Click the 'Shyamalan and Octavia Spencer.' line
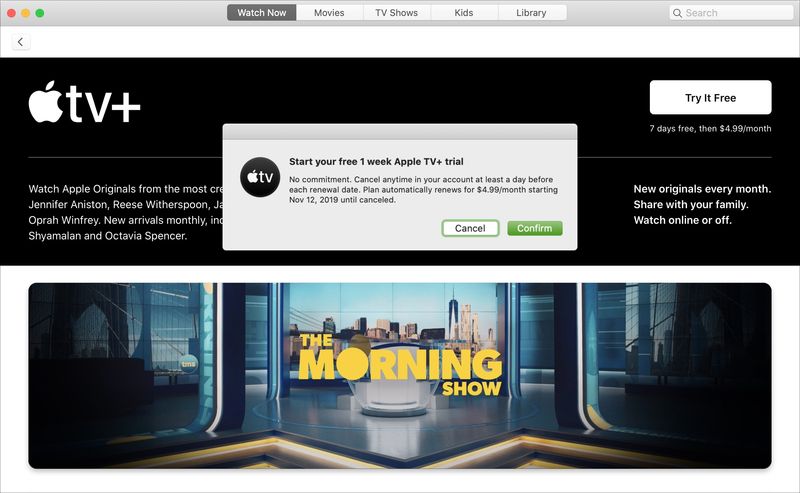 (x=108, y=236)
